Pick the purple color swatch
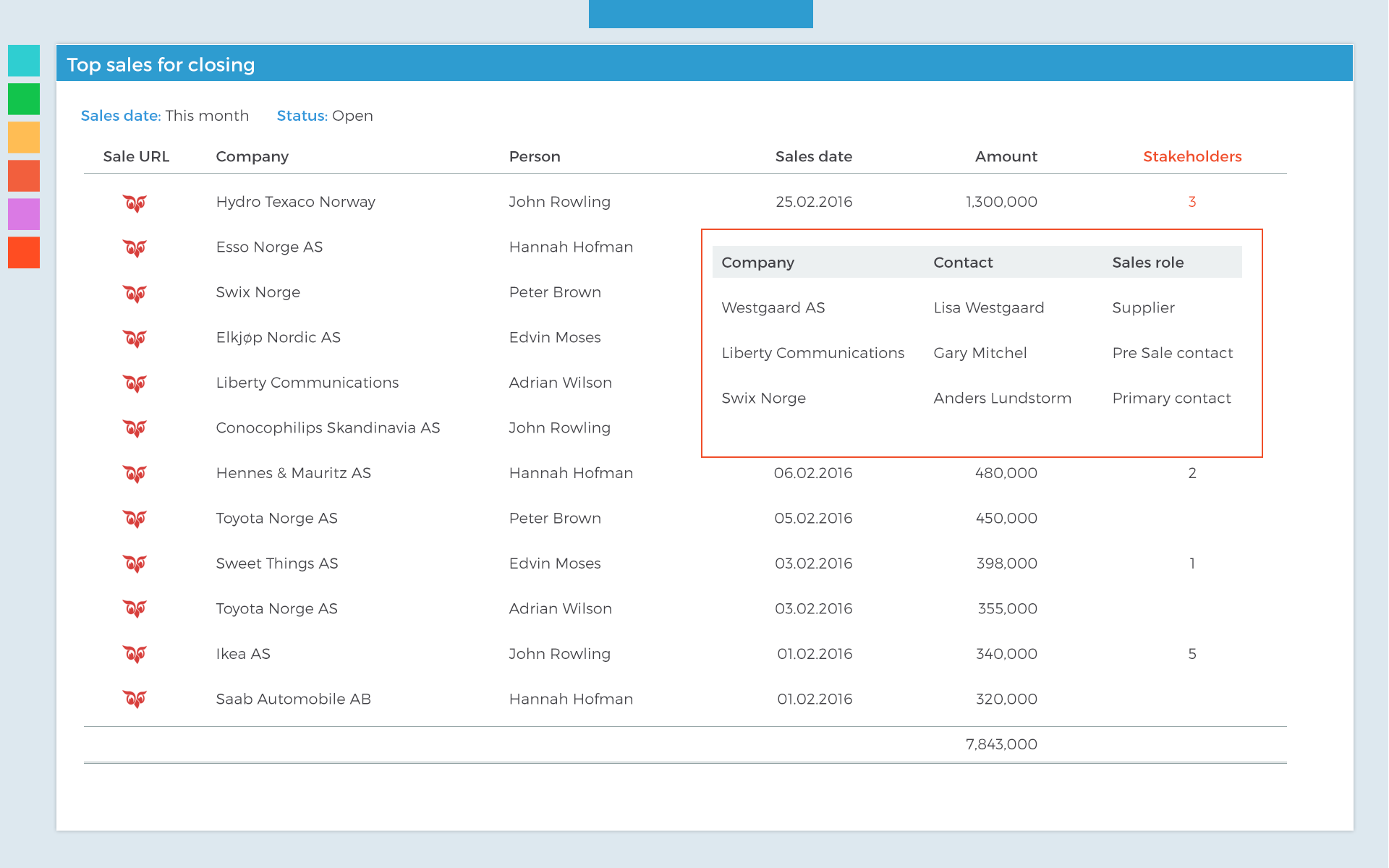This screenshot has height=868, width=1389. pyautogui.click(x=24, y=214)
